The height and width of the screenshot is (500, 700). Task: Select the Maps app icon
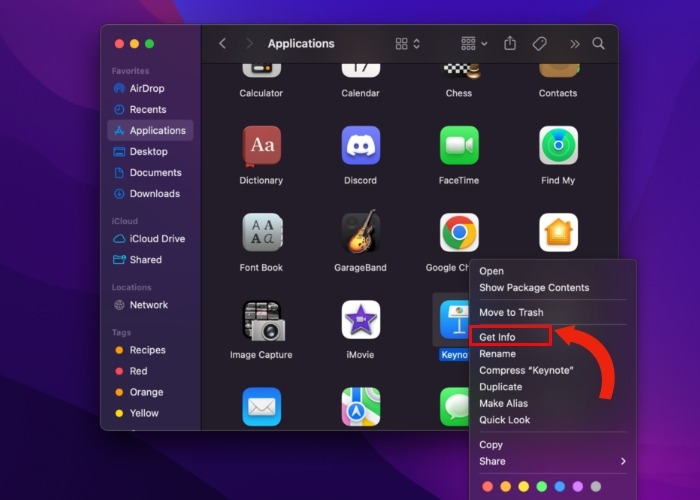pyautogui.click(x=361, y=407)
